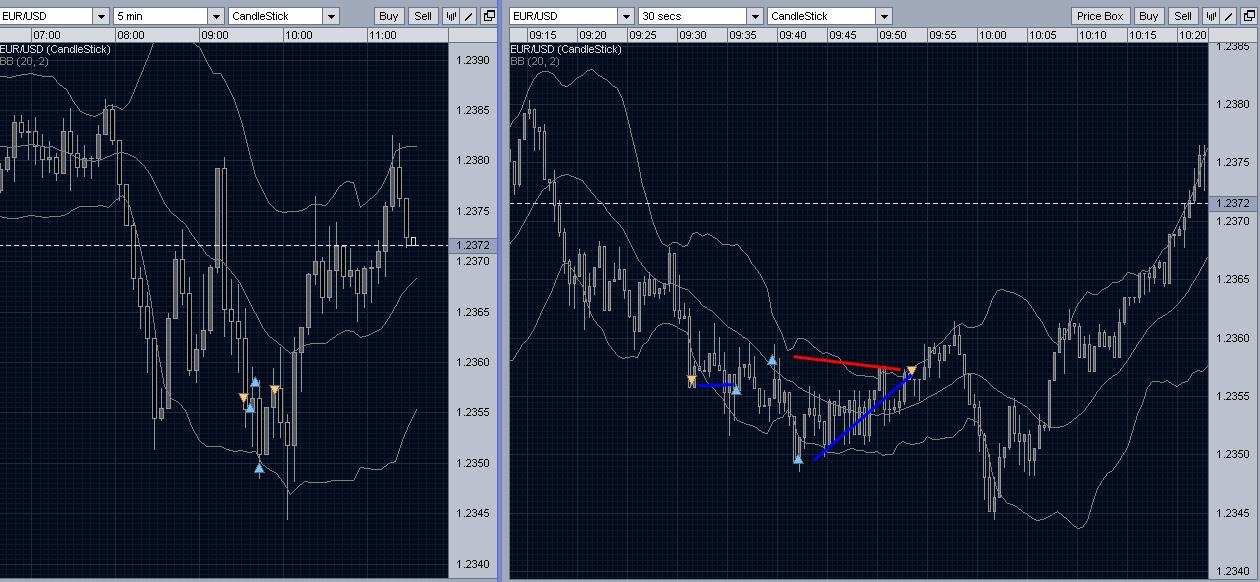The height and width of the screenshot is (582, 1260).
Task: Click 1.2340 price label on left chart scale
Action: [x=472, y=564]
